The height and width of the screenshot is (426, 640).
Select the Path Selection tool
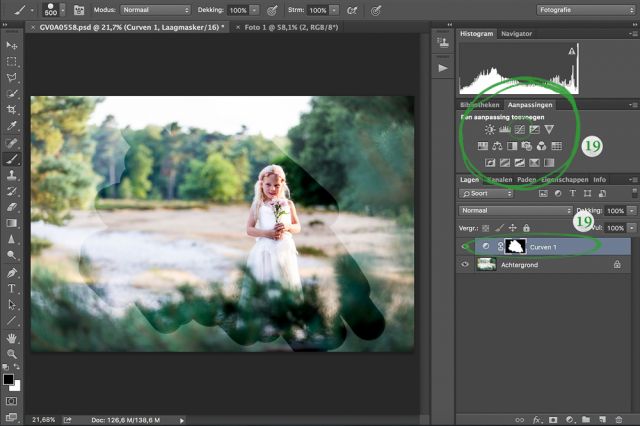click(x=11, y=304)
